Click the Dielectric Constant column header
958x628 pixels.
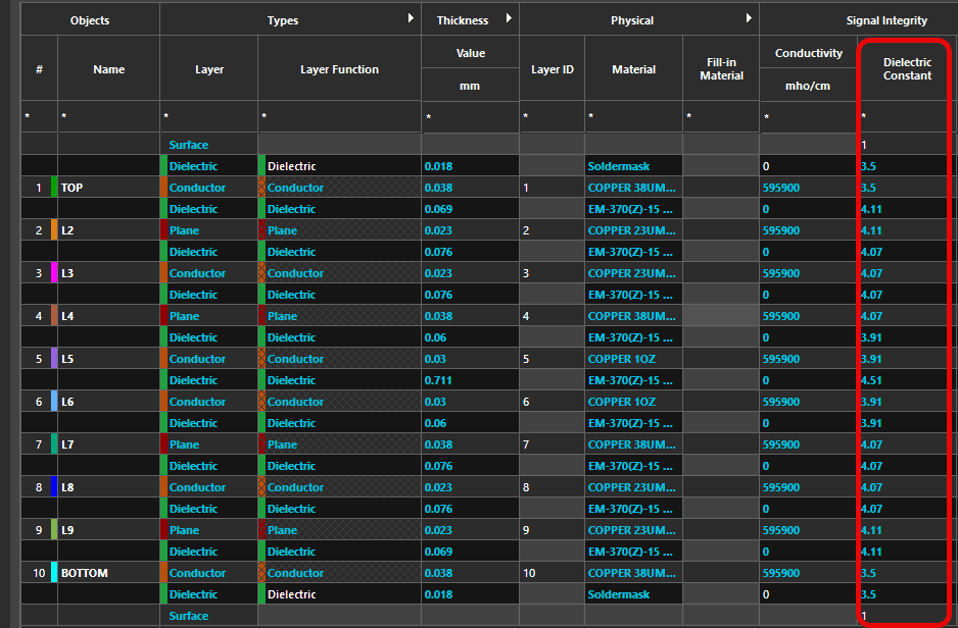point(907,69)
